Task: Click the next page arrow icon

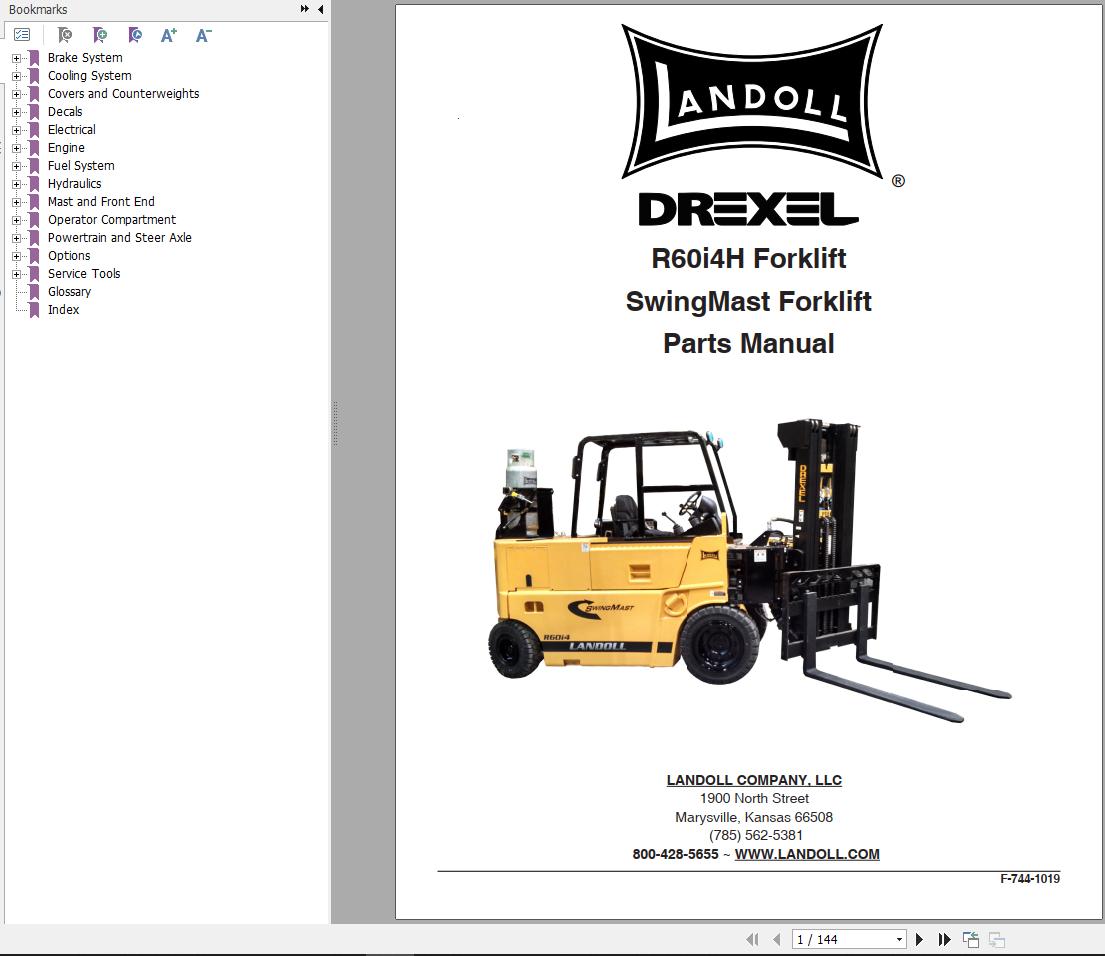Action: pyautogui.click(x=919, y=939)
